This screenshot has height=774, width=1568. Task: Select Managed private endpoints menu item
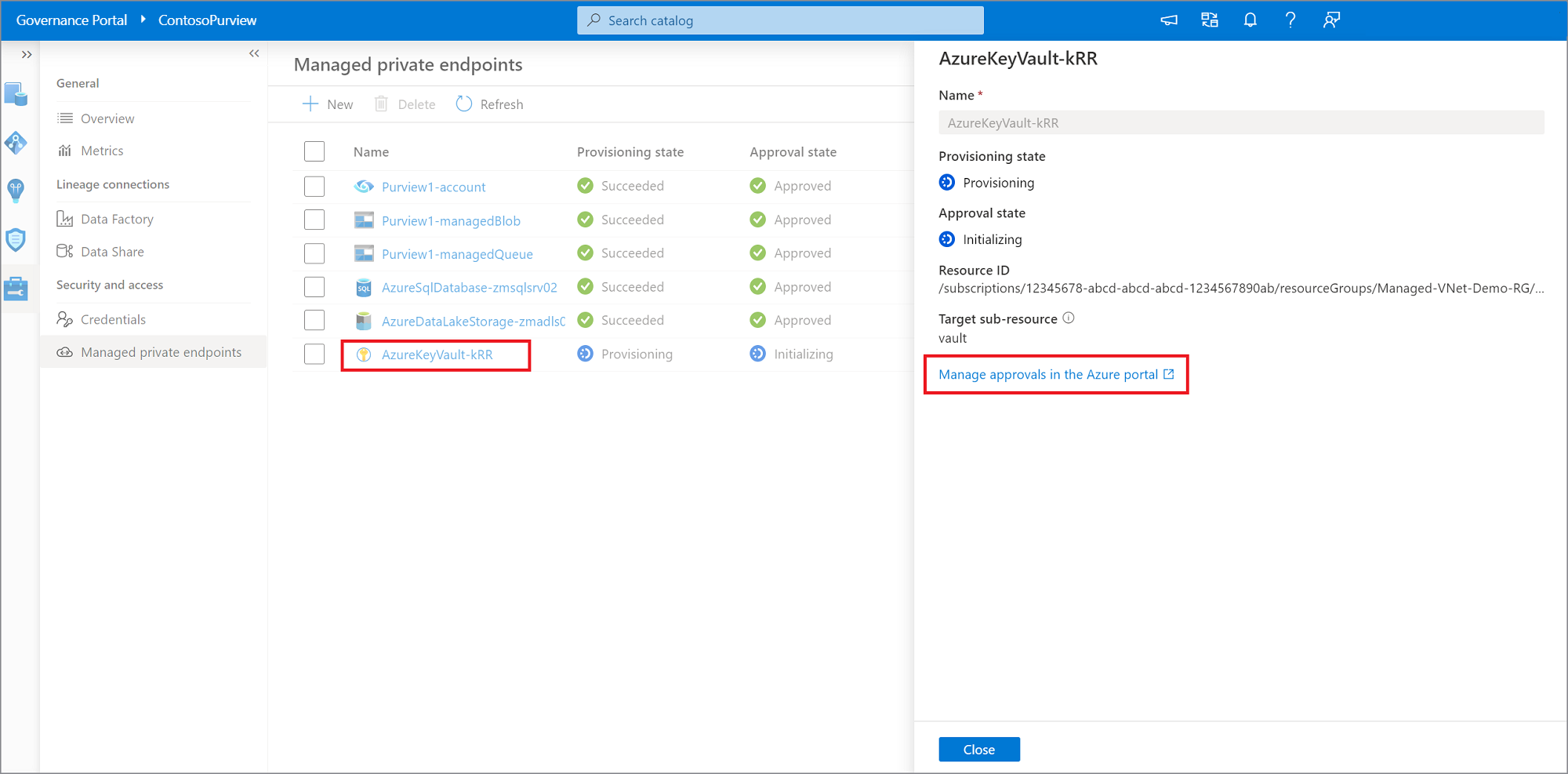[153, 352]
